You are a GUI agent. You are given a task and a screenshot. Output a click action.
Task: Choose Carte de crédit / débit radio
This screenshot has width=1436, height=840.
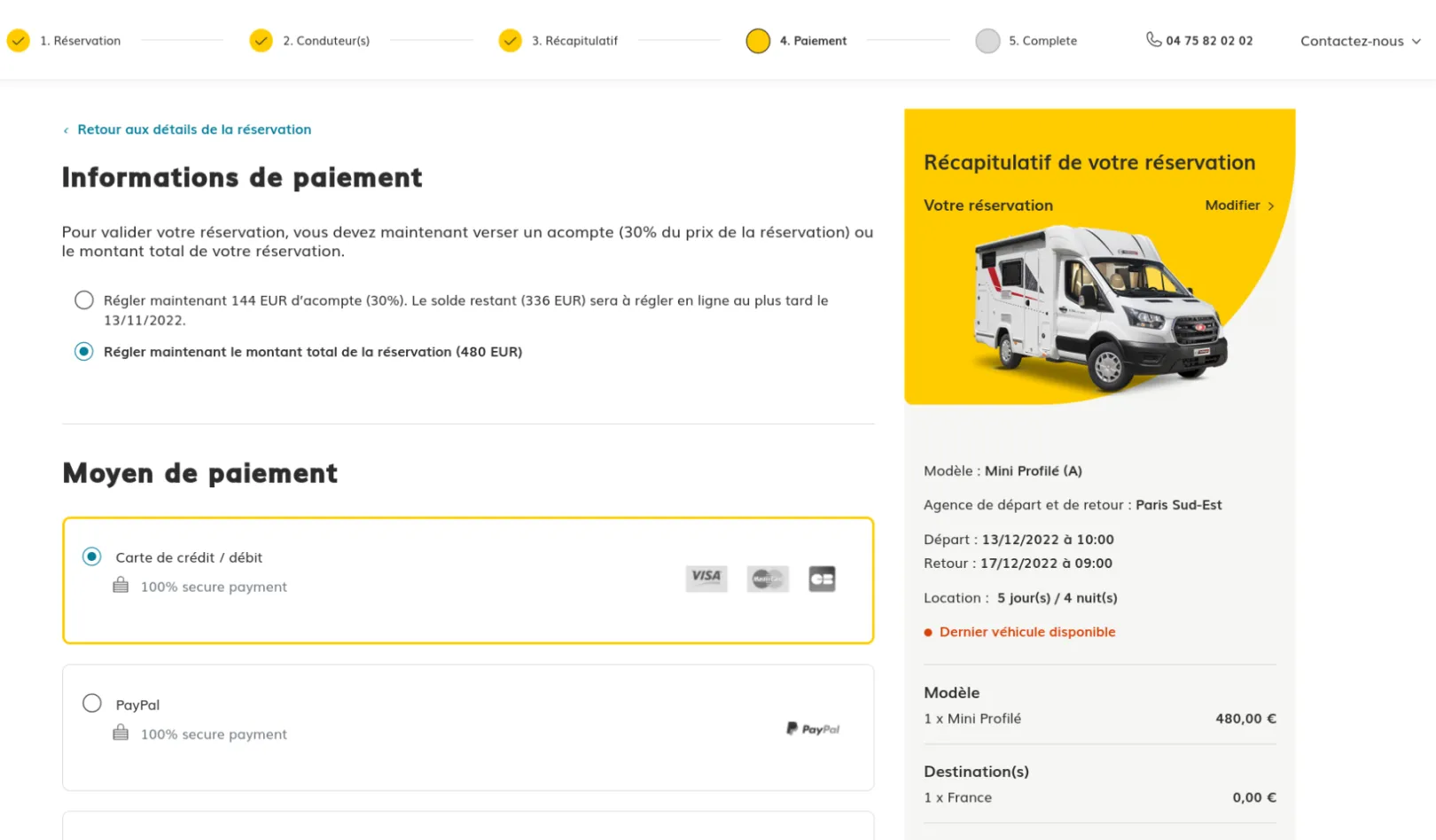[91, 556]
